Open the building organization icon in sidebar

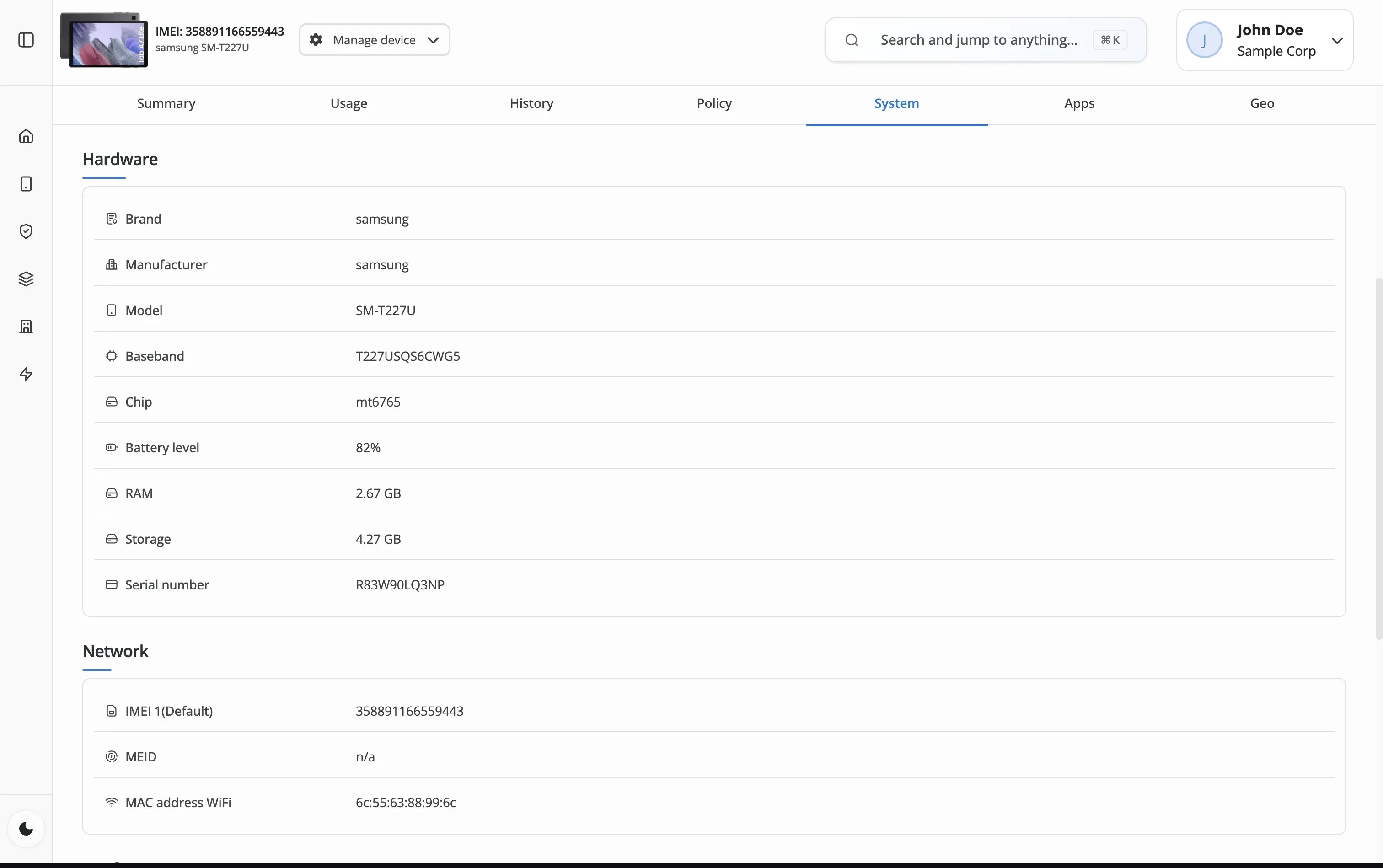point(26,327)
